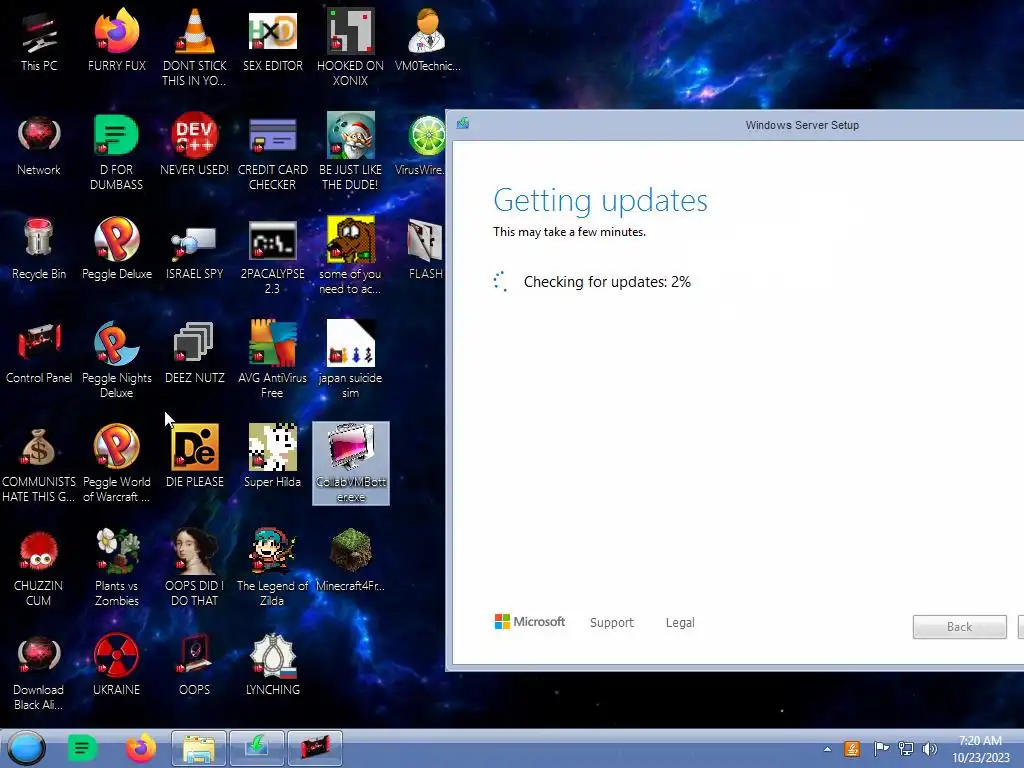1024x768 pixels.
Task: Select the Minecraft4Fr... desktop icon
Action: (x=351, y=560)
